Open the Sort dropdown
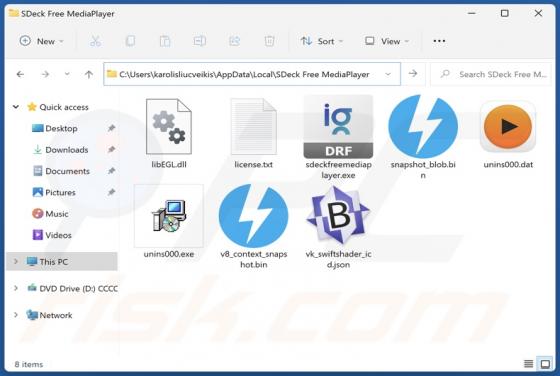Viewport: 560px width, 376px height. point(321,41)
